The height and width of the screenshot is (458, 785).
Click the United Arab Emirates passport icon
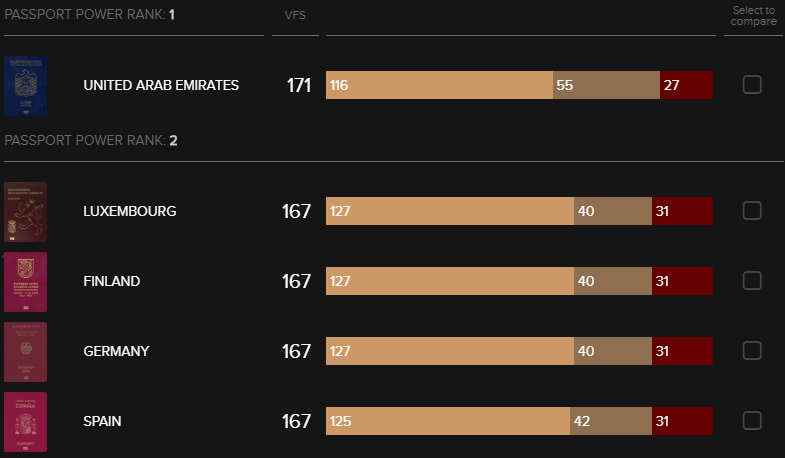click(x=25, y=85)
